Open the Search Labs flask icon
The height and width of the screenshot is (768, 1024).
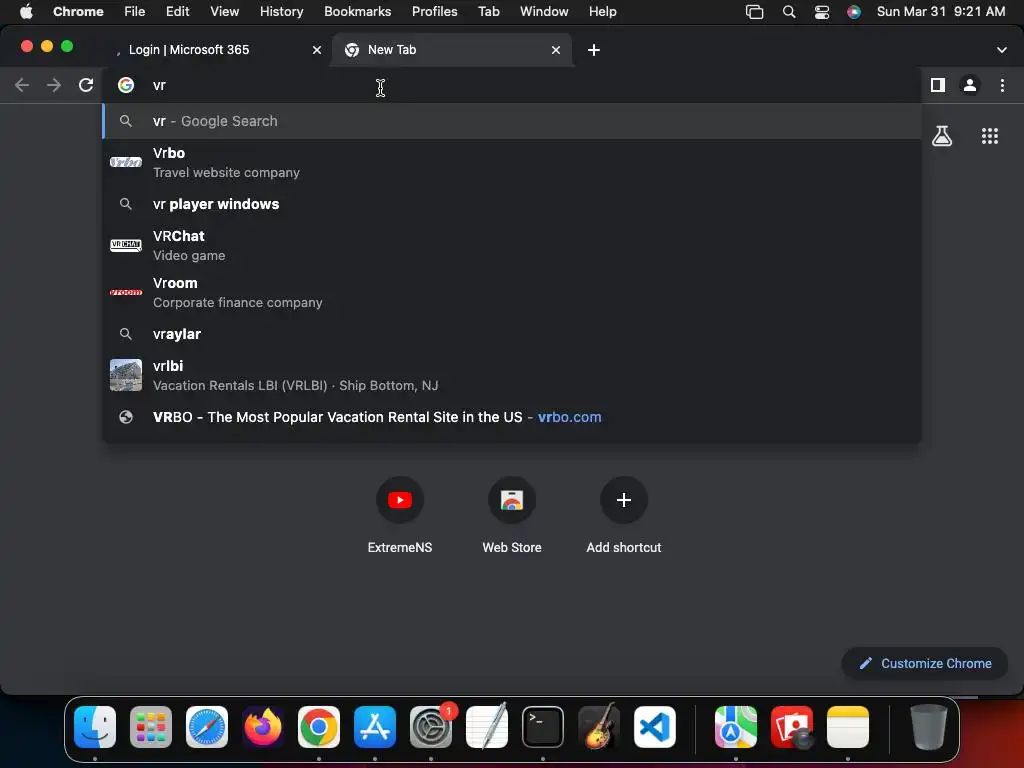[x=942, y=136]
